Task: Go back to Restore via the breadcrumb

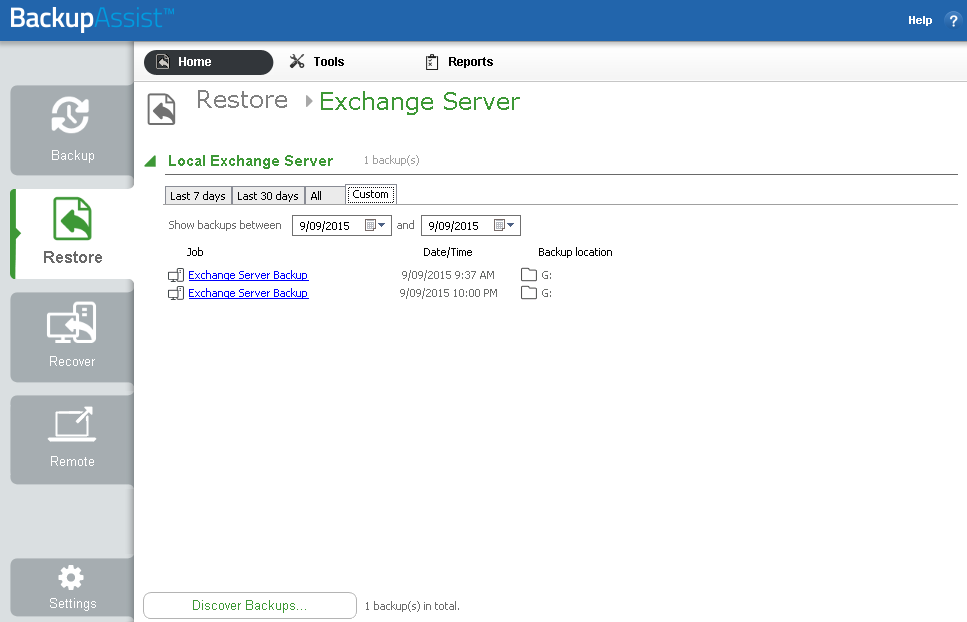Action: 242,100
